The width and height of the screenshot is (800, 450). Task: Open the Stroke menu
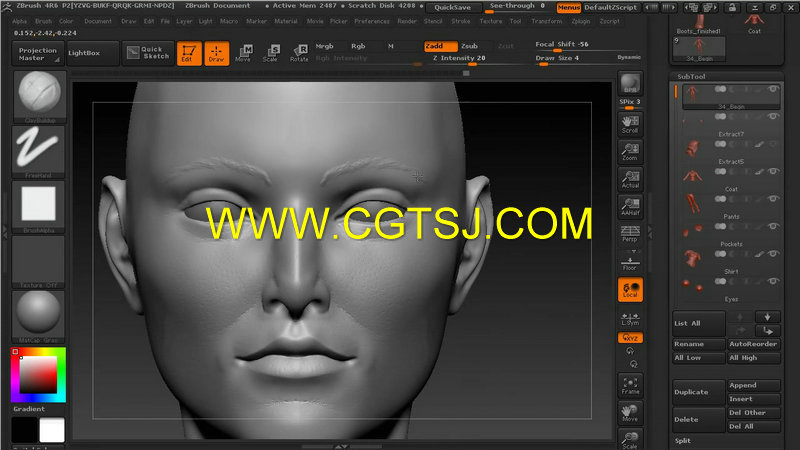click(461, 21)
